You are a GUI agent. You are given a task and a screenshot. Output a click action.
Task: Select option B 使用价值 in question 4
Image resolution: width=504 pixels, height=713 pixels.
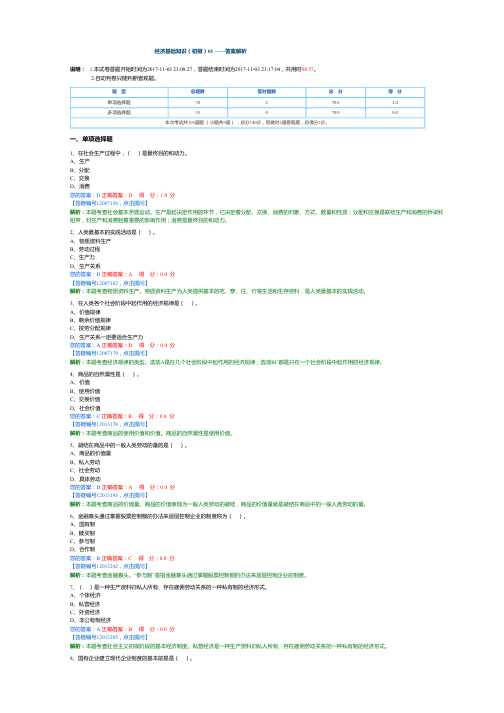[x=85, y=391]
